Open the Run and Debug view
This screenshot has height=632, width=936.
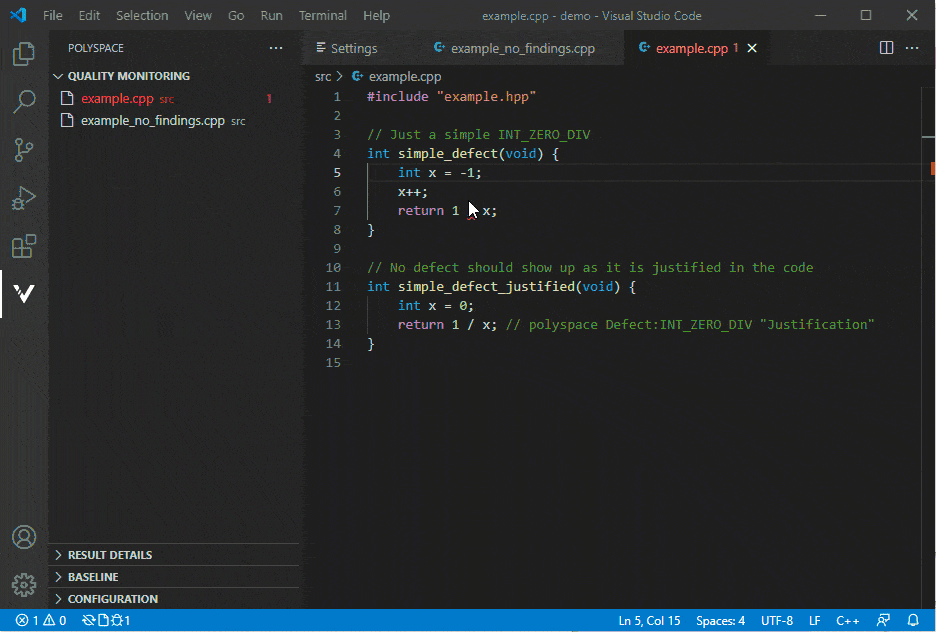click(x=24, y=198)
